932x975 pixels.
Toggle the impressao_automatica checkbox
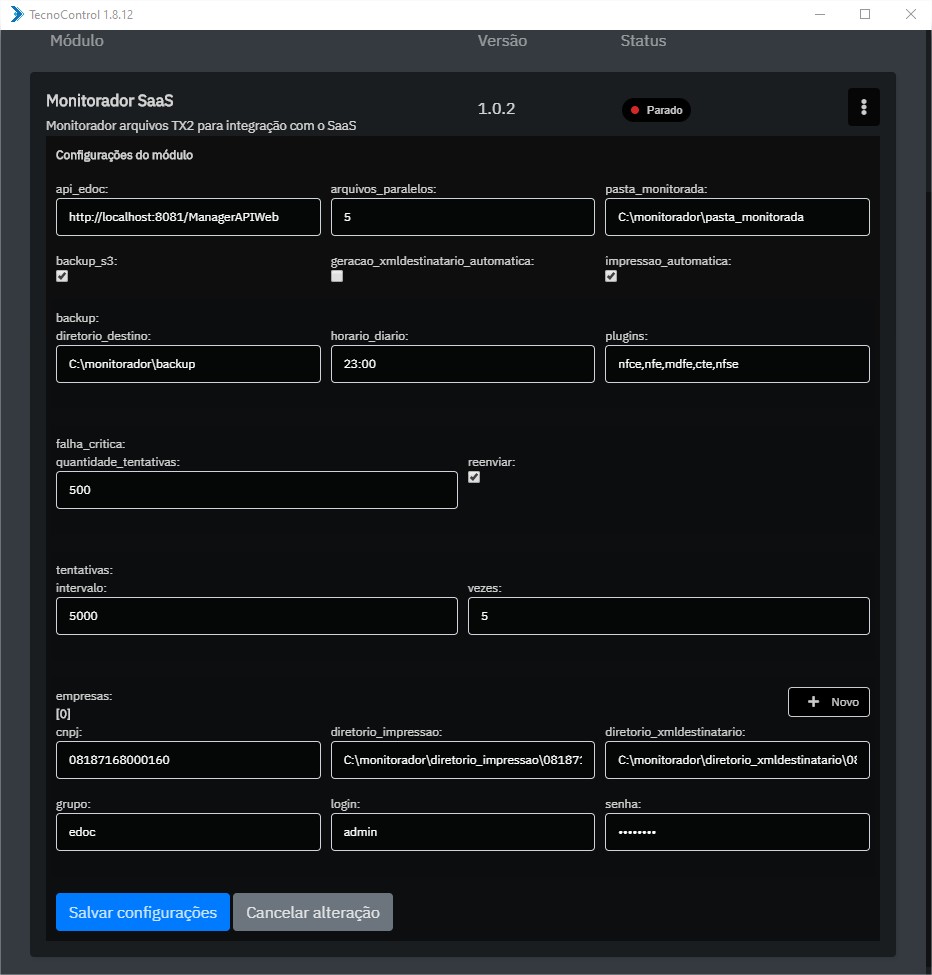611,276
